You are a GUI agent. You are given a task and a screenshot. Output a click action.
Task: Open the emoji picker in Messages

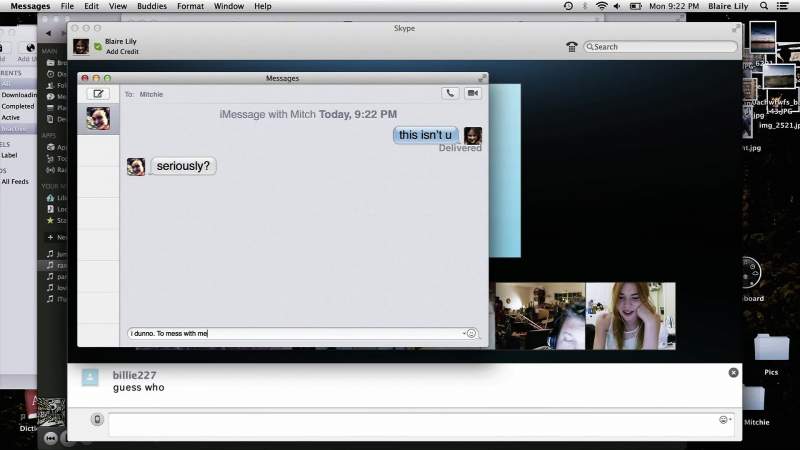471,333
